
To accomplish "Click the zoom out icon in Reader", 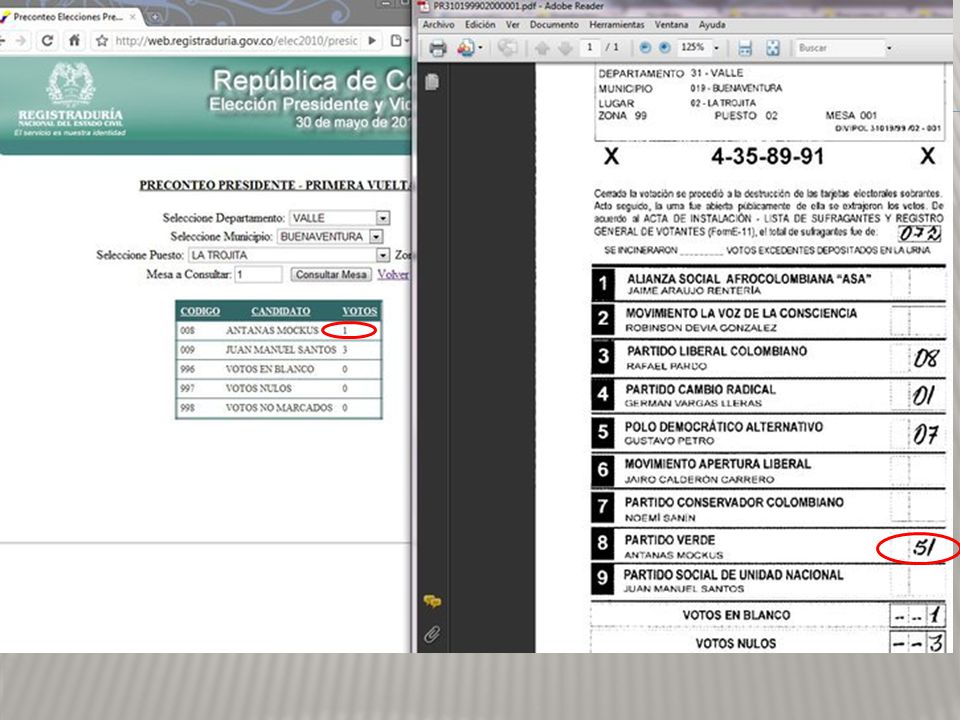I will 645,47.
